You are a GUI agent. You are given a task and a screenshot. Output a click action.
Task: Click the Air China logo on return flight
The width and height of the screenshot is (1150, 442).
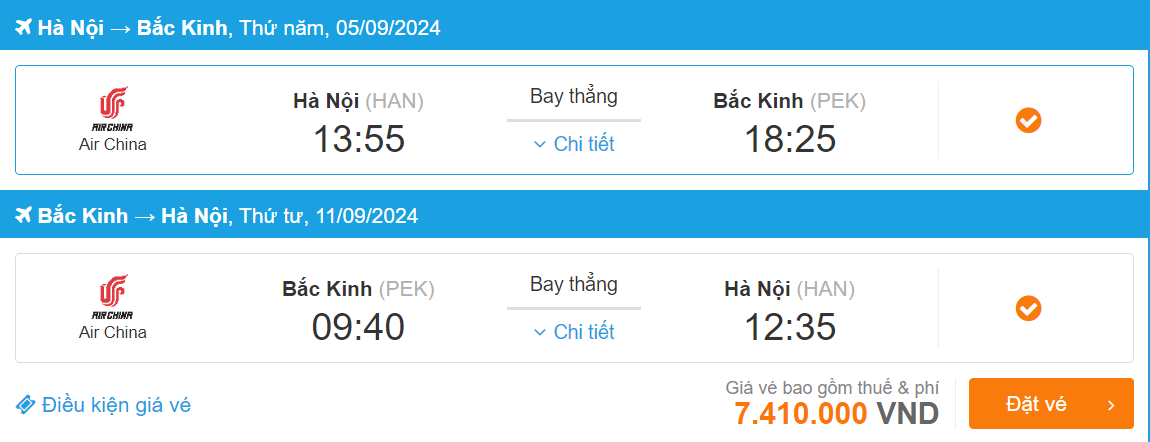(112, 296)
